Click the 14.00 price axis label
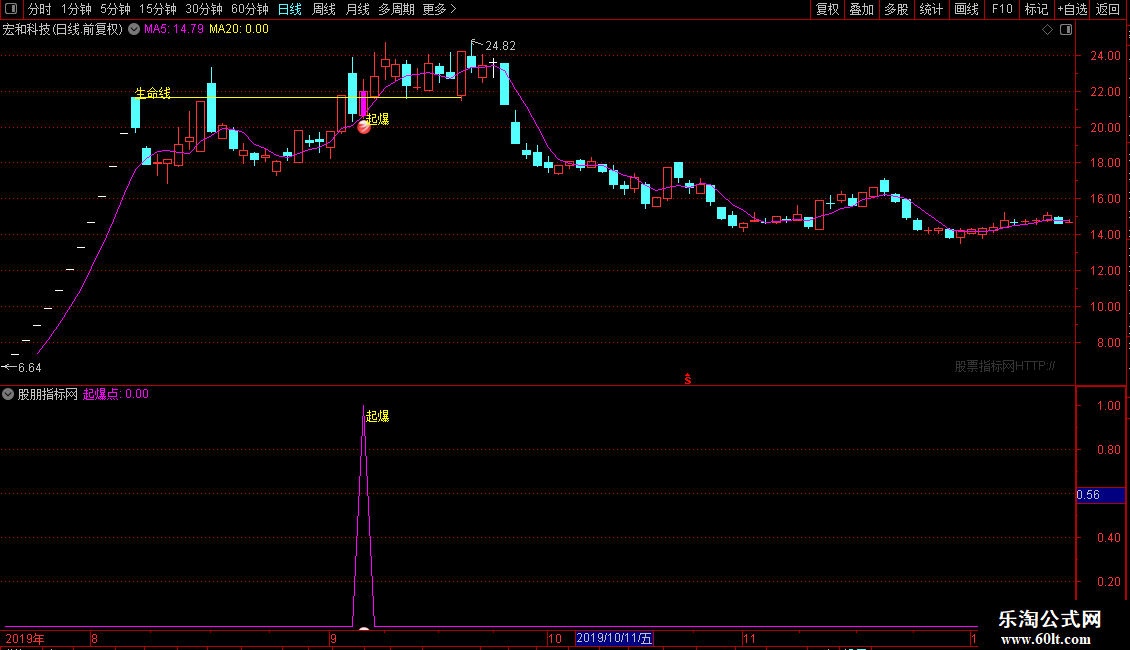Screen dimensions: 1130x650 tap(1105, 234)
